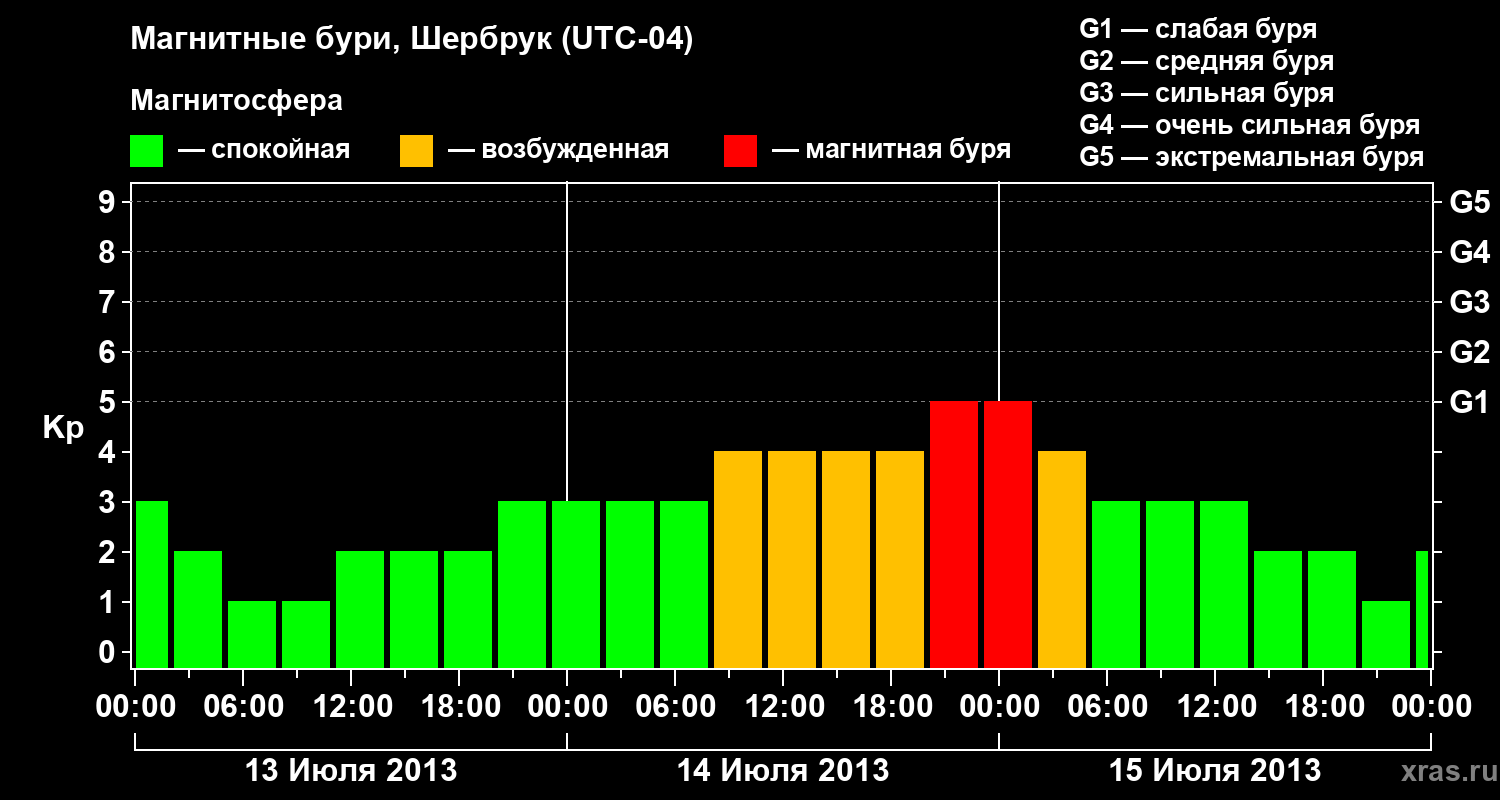Click the G5 label on right axis
This screenshot has width=1500, height=800.
pos(1469,202)
